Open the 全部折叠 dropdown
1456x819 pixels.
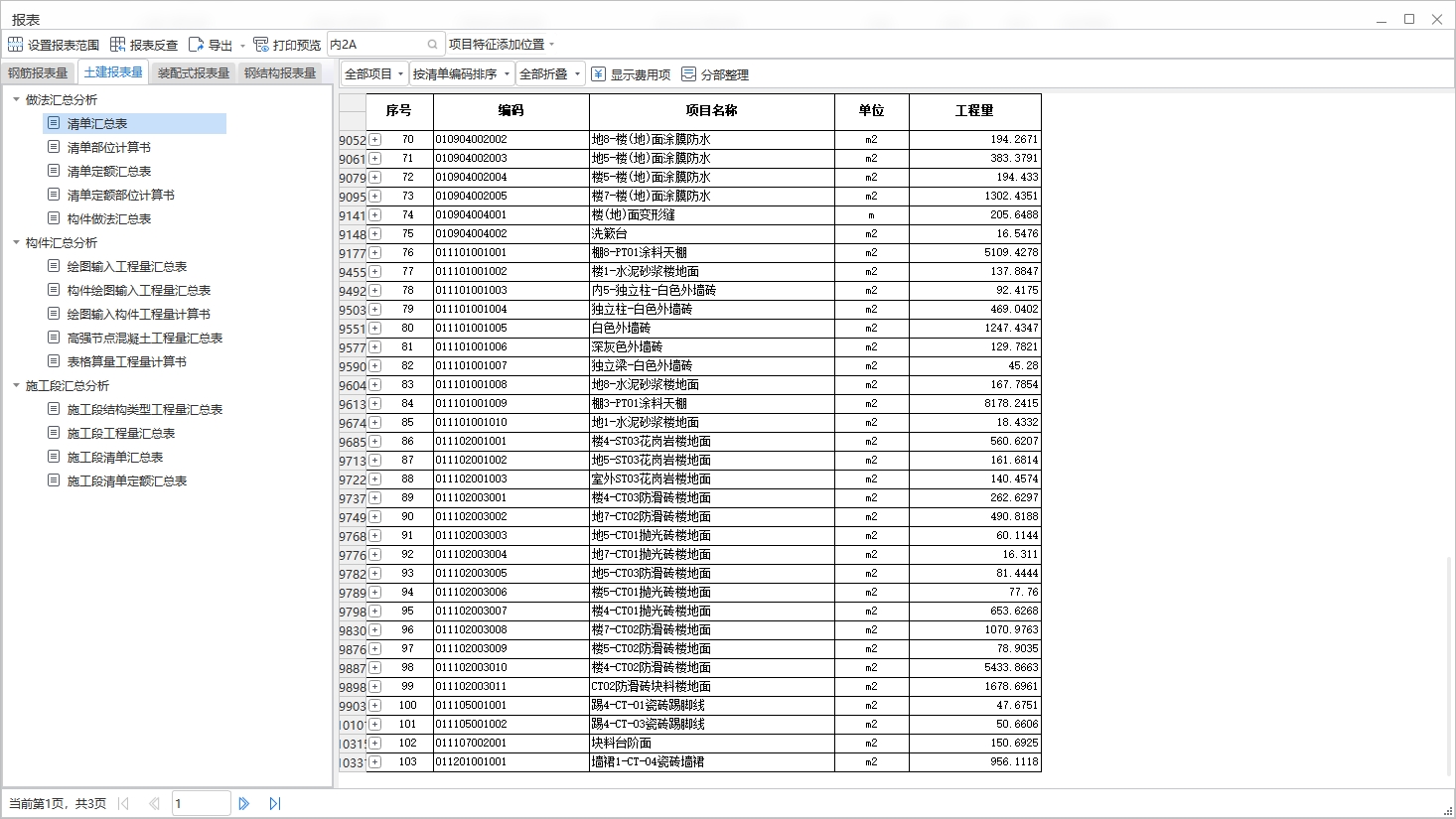[550, 73]
